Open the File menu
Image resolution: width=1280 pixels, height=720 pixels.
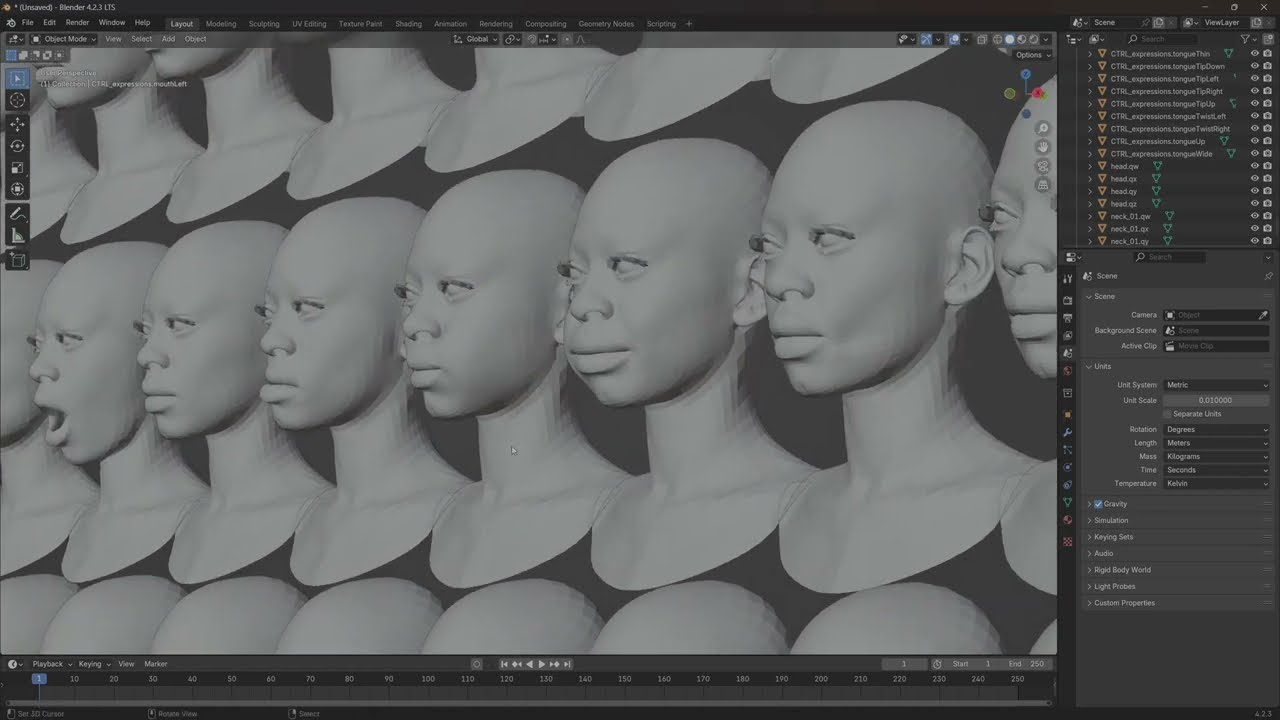[x=27, y=23]
